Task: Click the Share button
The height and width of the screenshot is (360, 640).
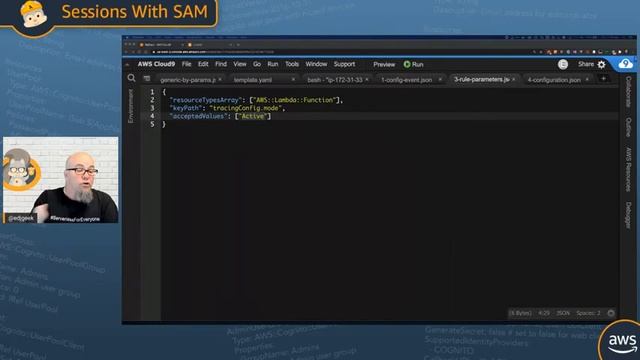Action: (x=586, y=64)
